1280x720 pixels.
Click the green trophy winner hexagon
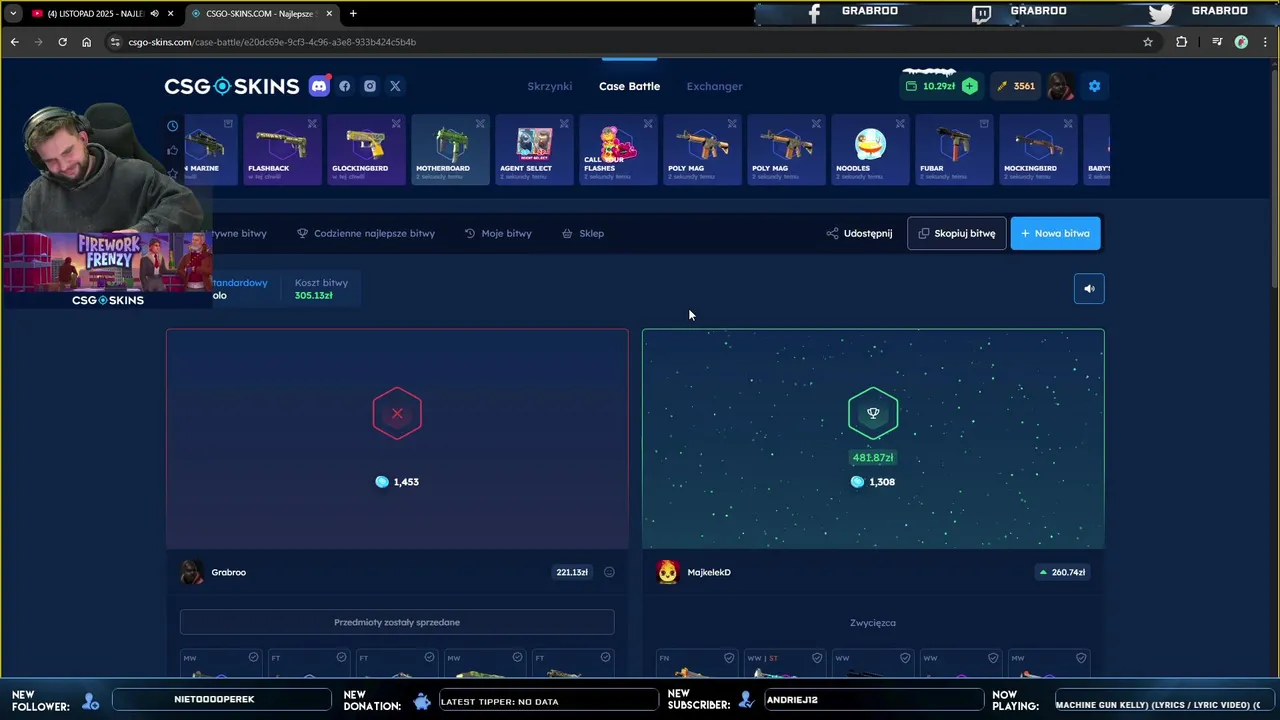[x=873, y=413]
